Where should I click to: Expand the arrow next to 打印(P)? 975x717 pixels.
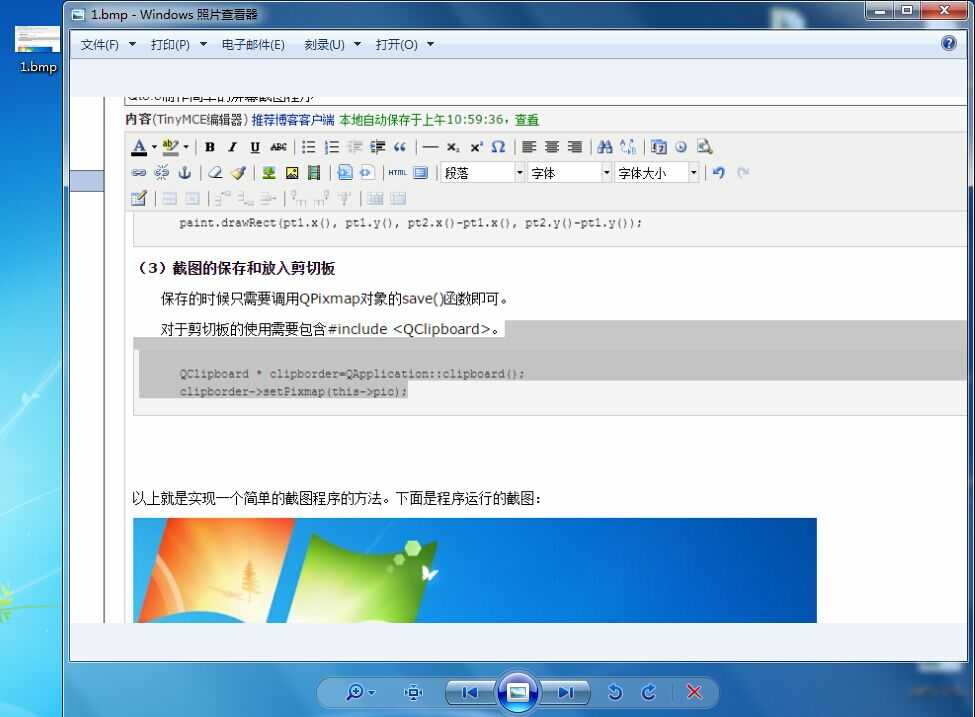click(x=203, y=45)
